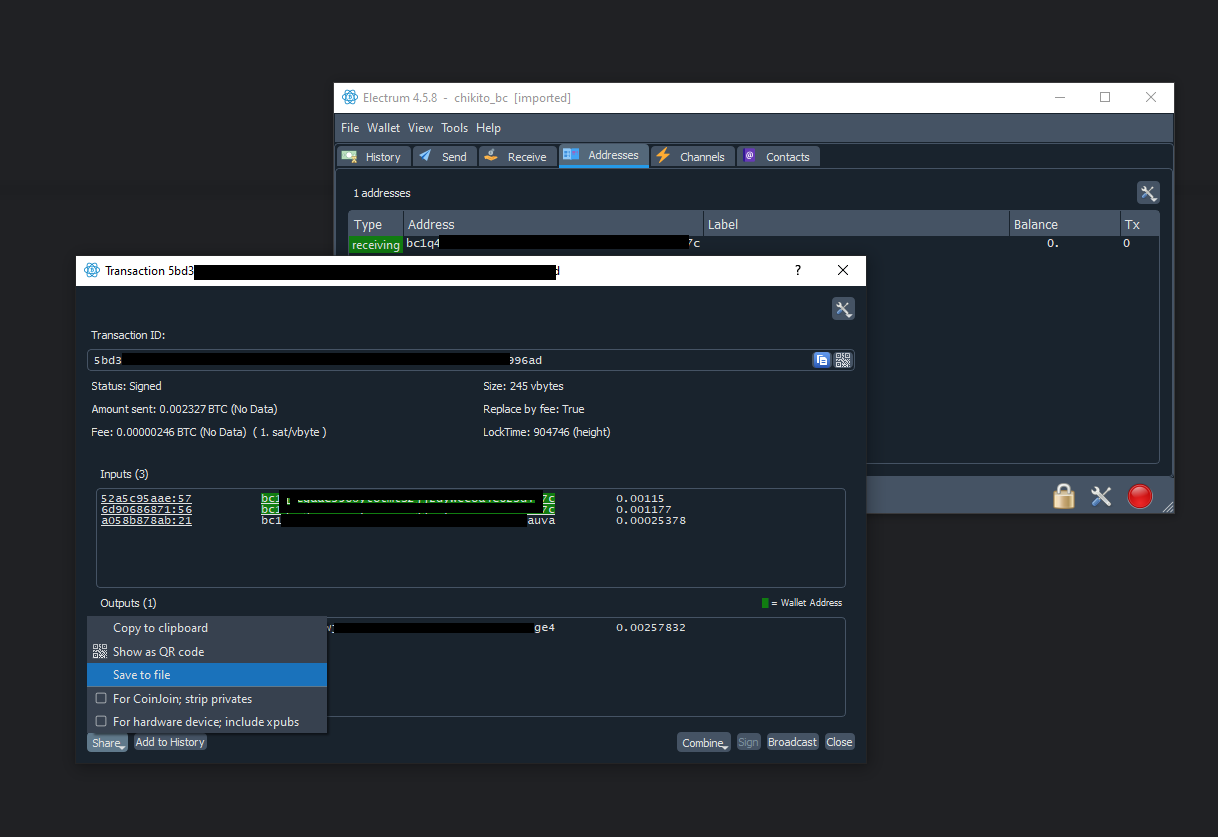Image resolution: width=1218 pixels, height=837 pixels.
Task: Select the Addresses tab
Action: click(604, 155)
